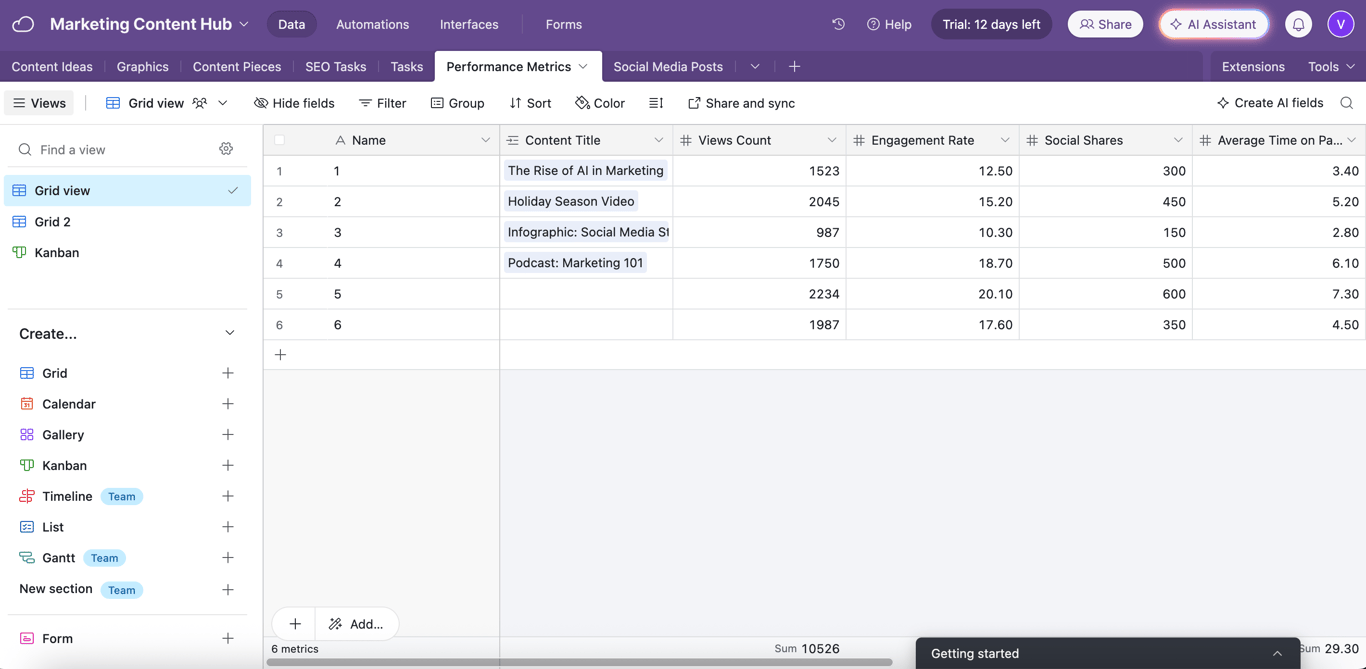This screenshot has width=1366, height=669.
Task: Switch to Graphics table tab
Action: click(143, 66)
